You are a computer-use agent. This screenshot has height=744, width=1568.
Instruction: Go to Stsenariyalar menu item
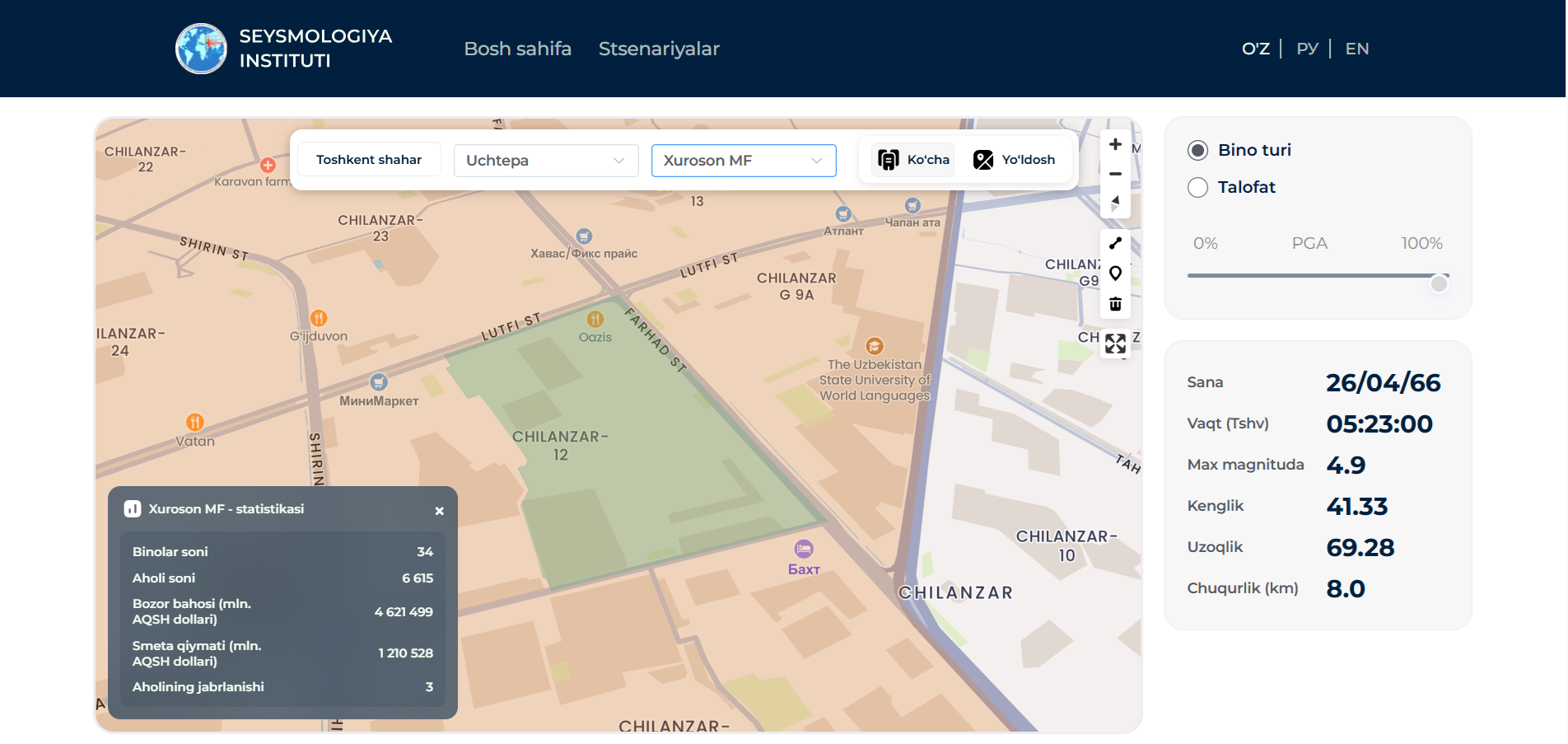click(658, 49)
